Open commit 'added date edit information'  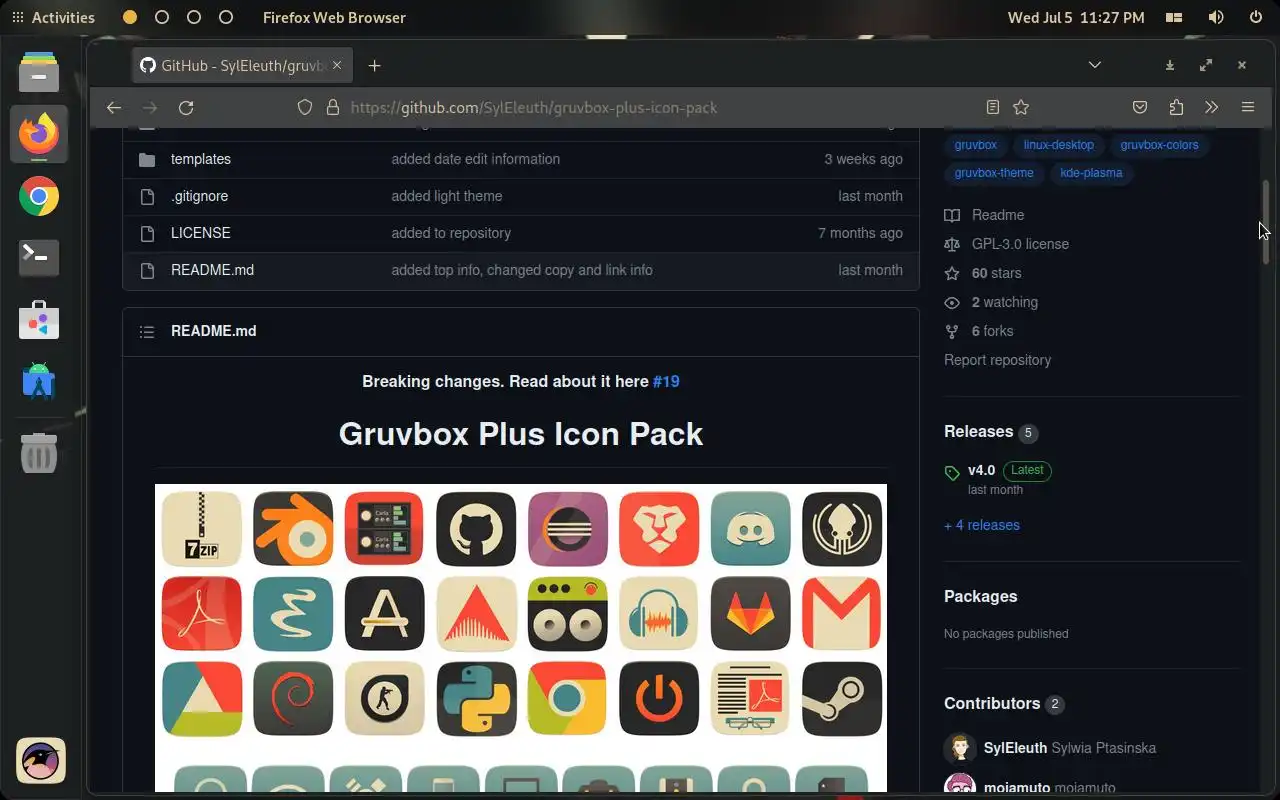click(x=476, y=159)
